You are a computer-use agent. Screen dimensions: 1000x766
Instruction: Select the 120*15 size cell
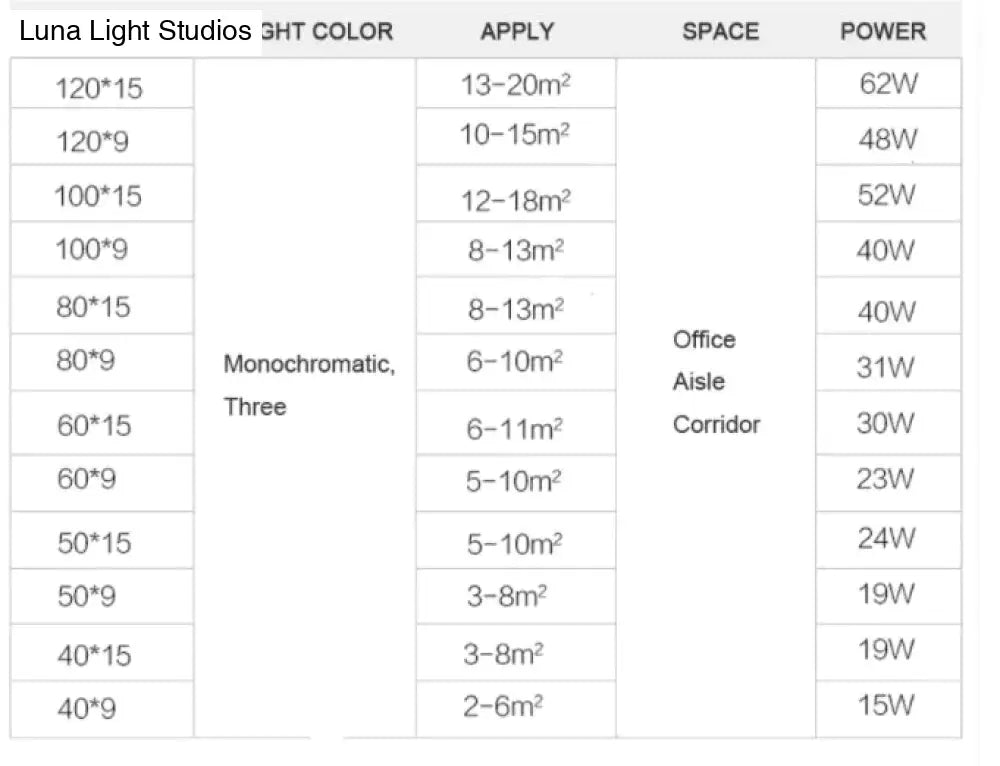click(102, 84)
